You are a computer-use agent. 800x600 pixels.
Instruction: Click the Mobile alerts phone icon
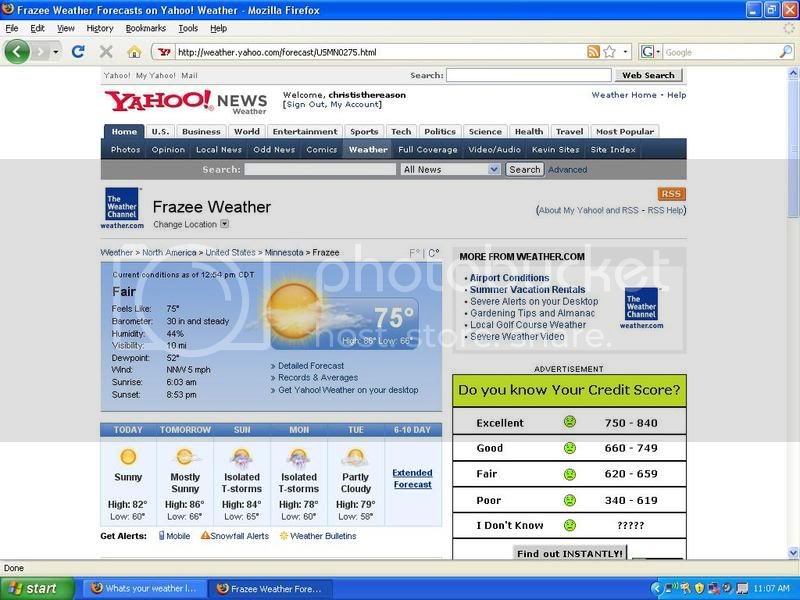[x=162, y=536]
